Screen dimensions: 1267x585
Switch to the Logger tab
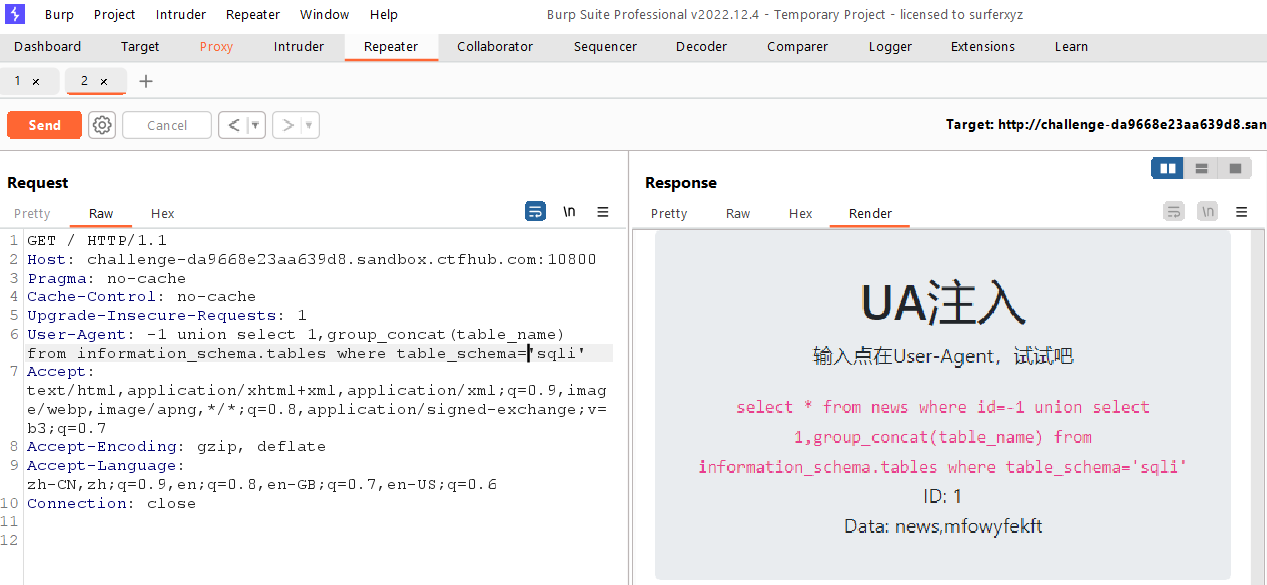(890, 47)
